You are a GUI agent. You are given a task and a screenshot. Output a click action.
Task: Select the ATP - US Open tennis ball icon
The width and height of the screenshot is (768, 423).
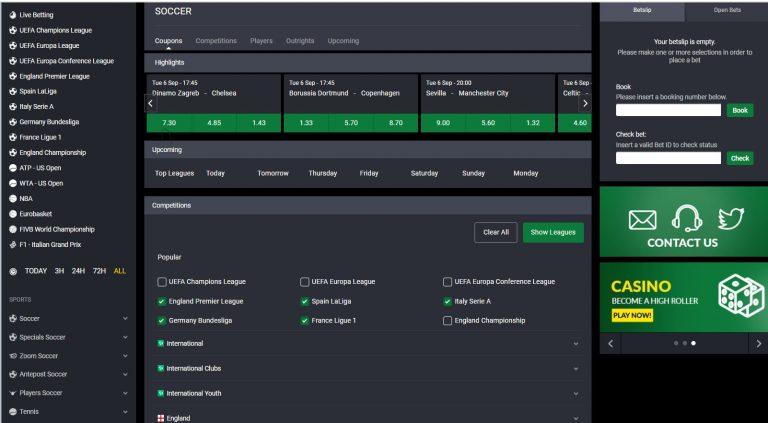[x=13, y=167]
